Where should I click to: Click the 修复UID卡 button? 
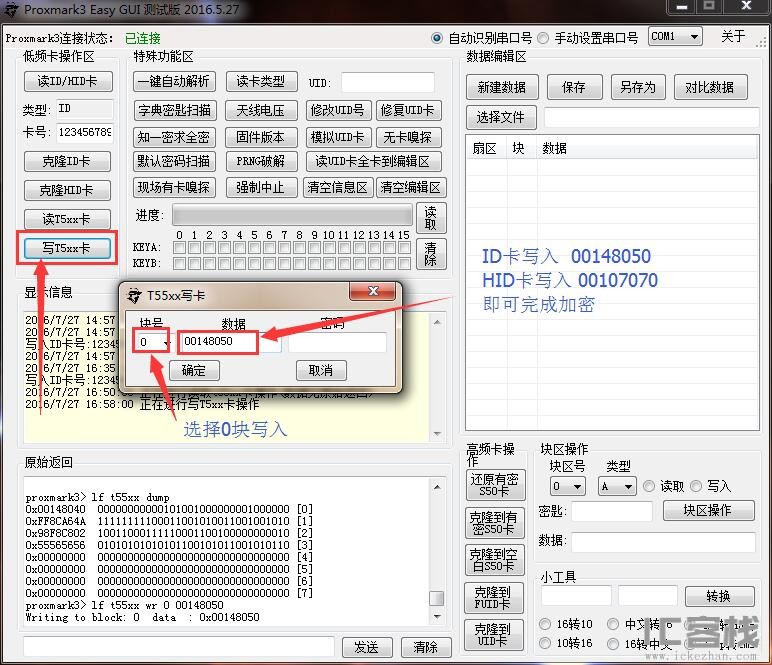(408, 110)
